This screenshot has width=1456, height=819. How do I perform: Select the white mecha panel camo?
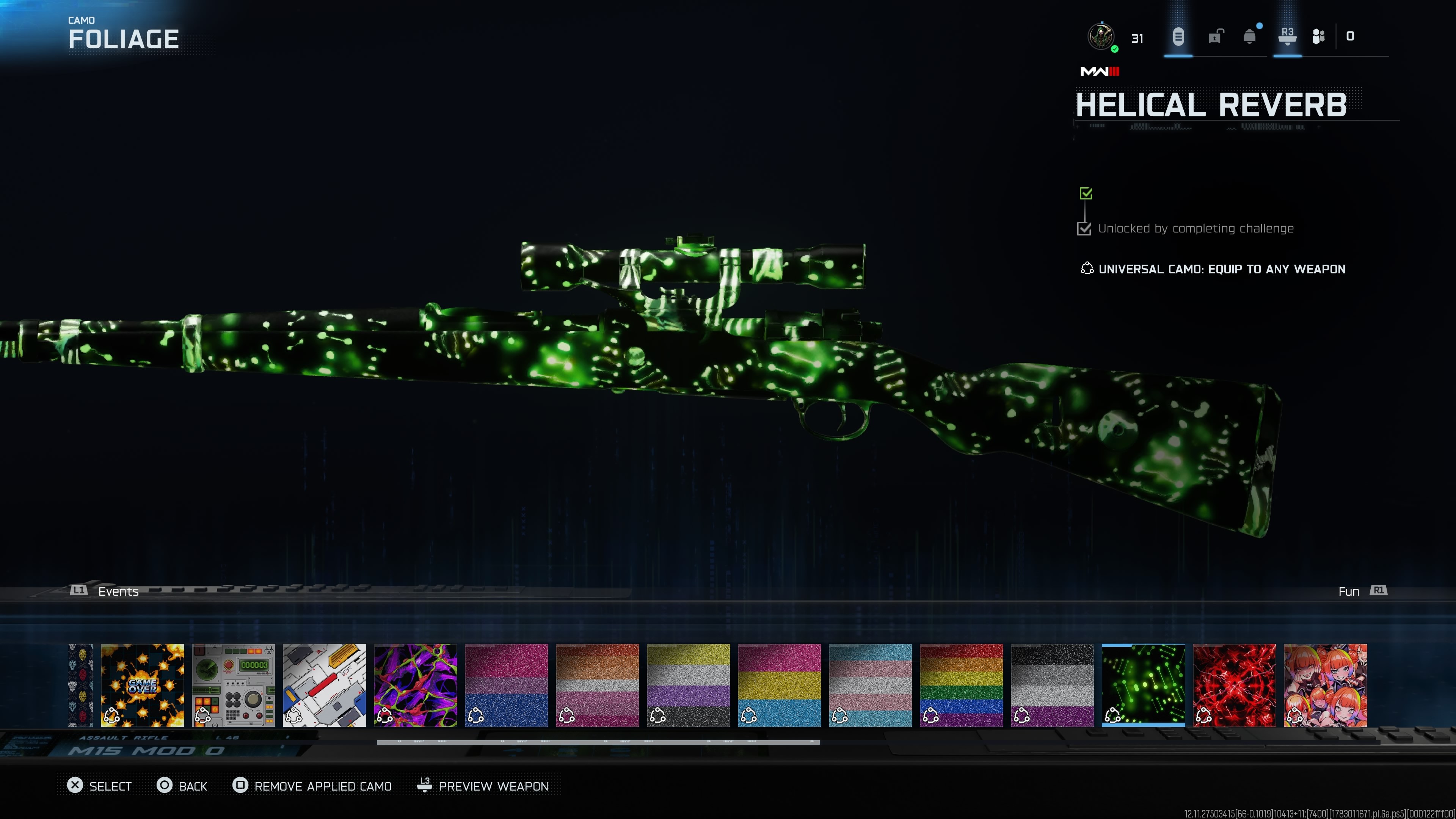[x=325, y=685]
